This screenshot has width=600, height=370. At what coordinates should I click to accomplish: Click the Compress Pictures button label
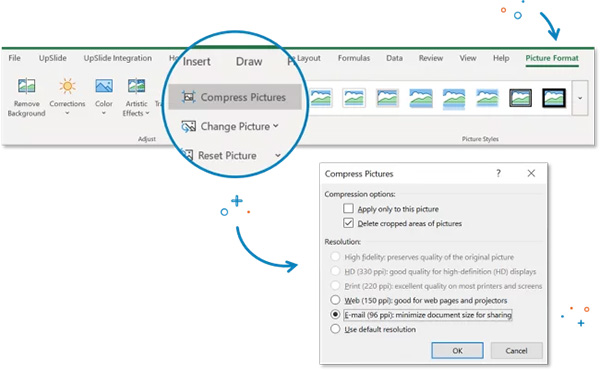click(243, 97)
